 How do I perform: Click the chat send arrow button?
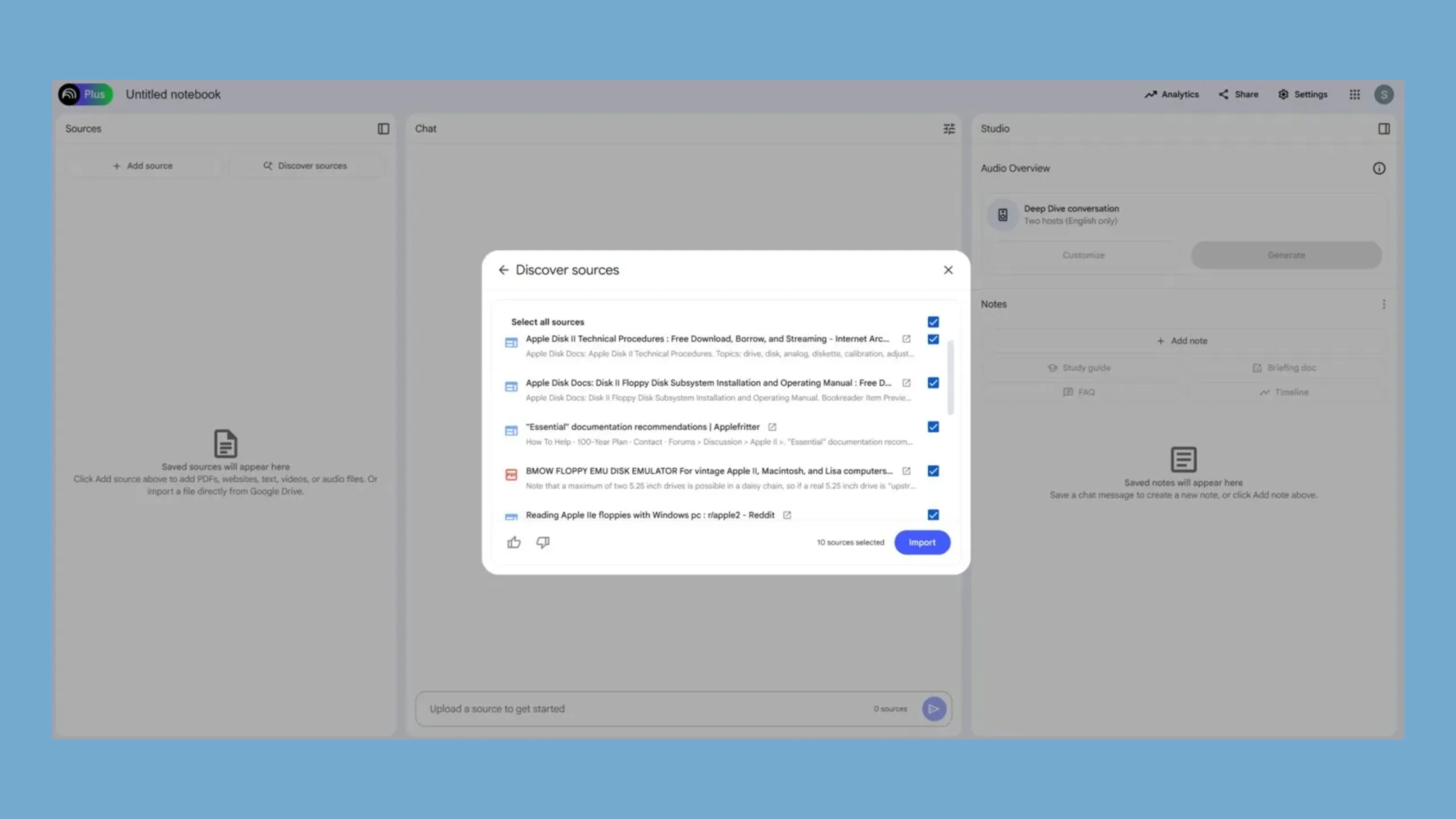(934, 709)
